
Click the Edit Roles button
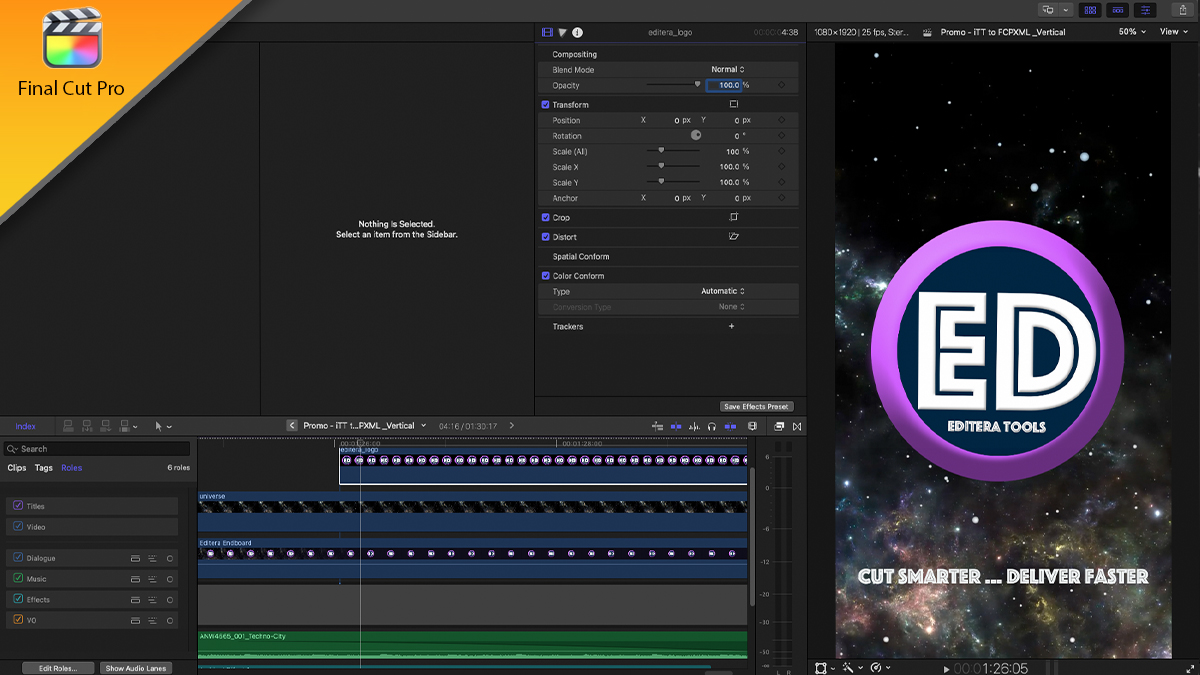point(58,667)
